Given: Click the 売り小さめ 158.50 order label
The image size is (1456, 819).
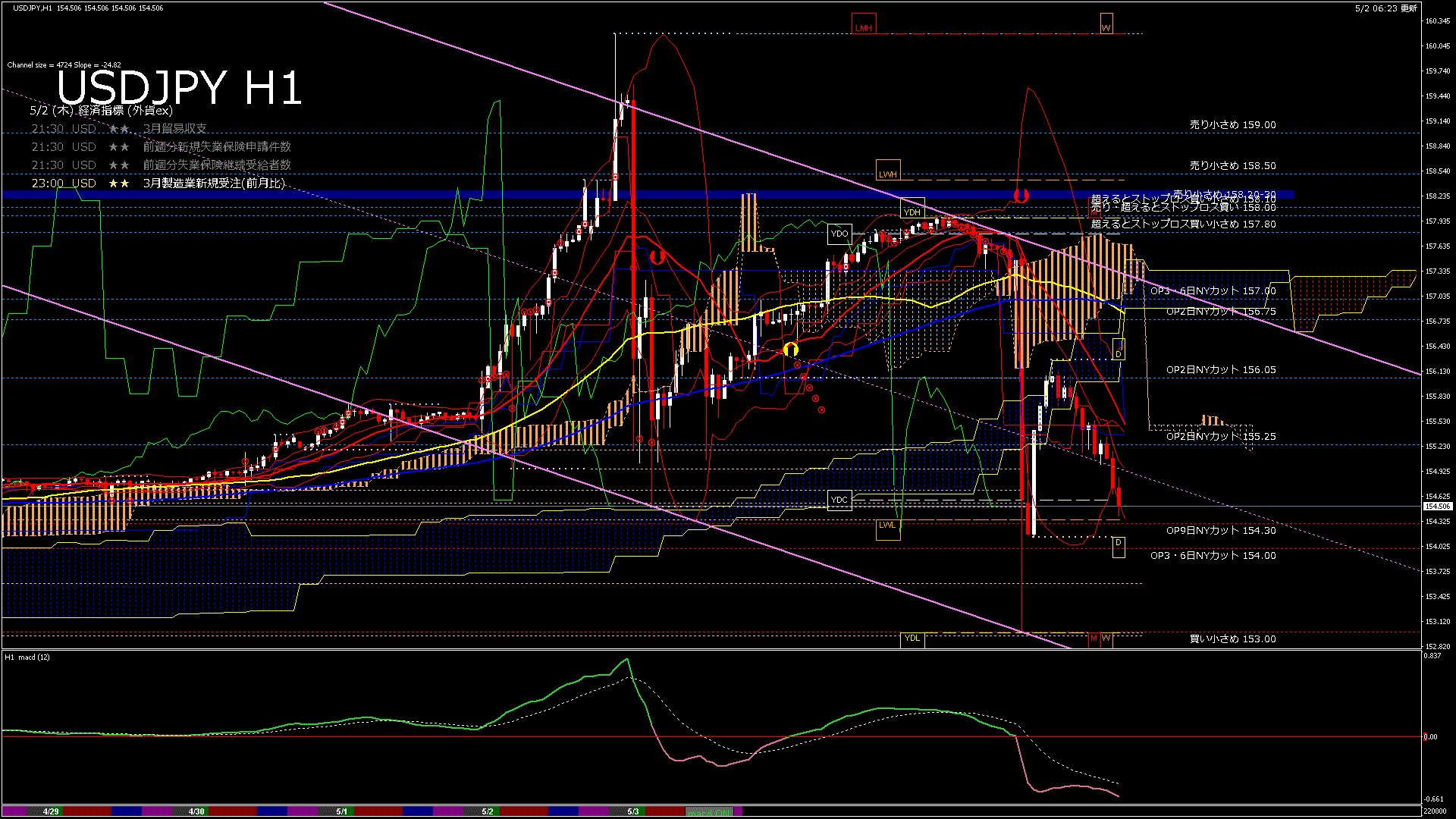Looking at the screenshot, I should (1233, 165).
